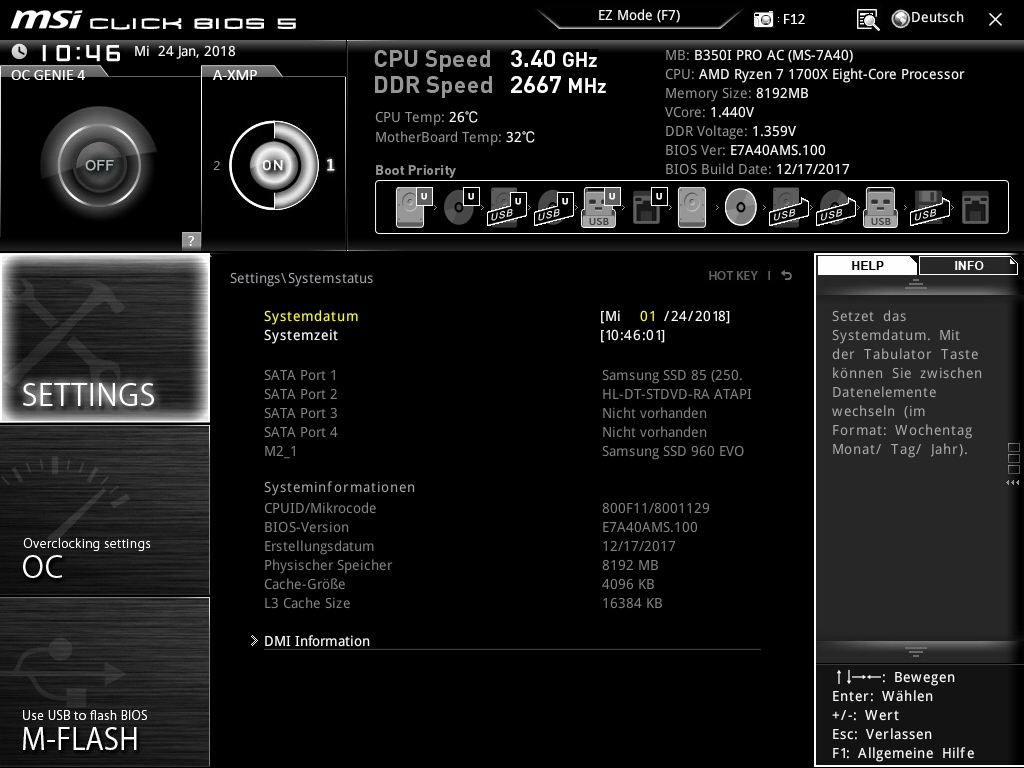Select the legacy hard disk boot icon without U badge
The image size is (1024, 768).
(x=692, y=208)
